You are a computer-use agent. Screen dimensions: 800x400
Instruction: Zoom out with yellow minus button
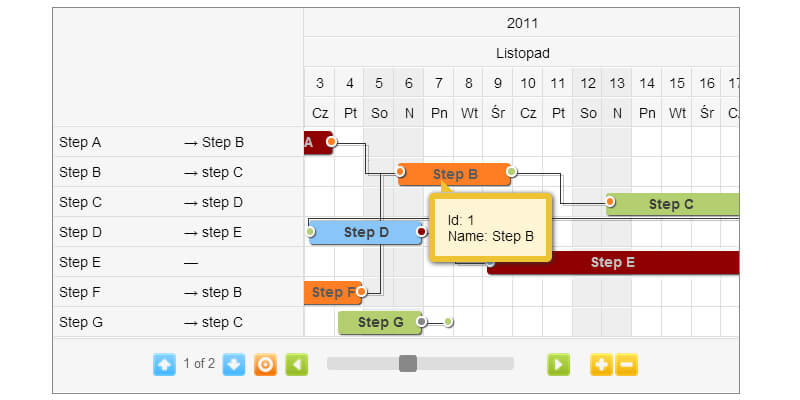click(626, 364)
